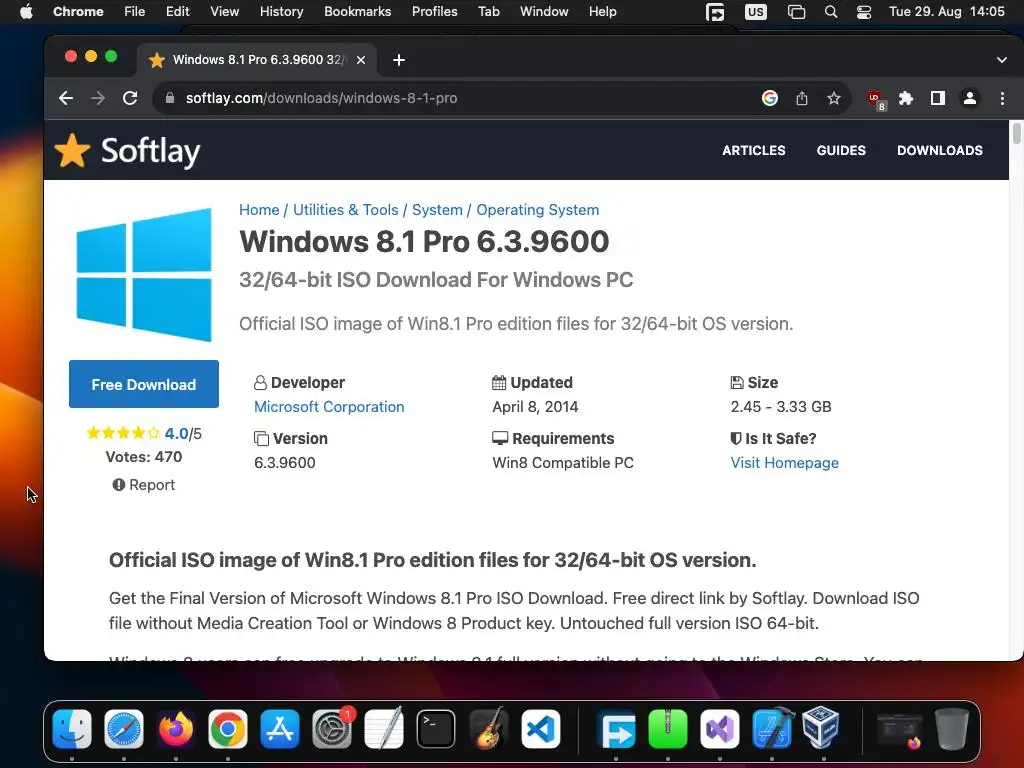Open the ARTICLES navigation link
The height and width of the screenshot is (768, 1024).
[x=754, y=150]
